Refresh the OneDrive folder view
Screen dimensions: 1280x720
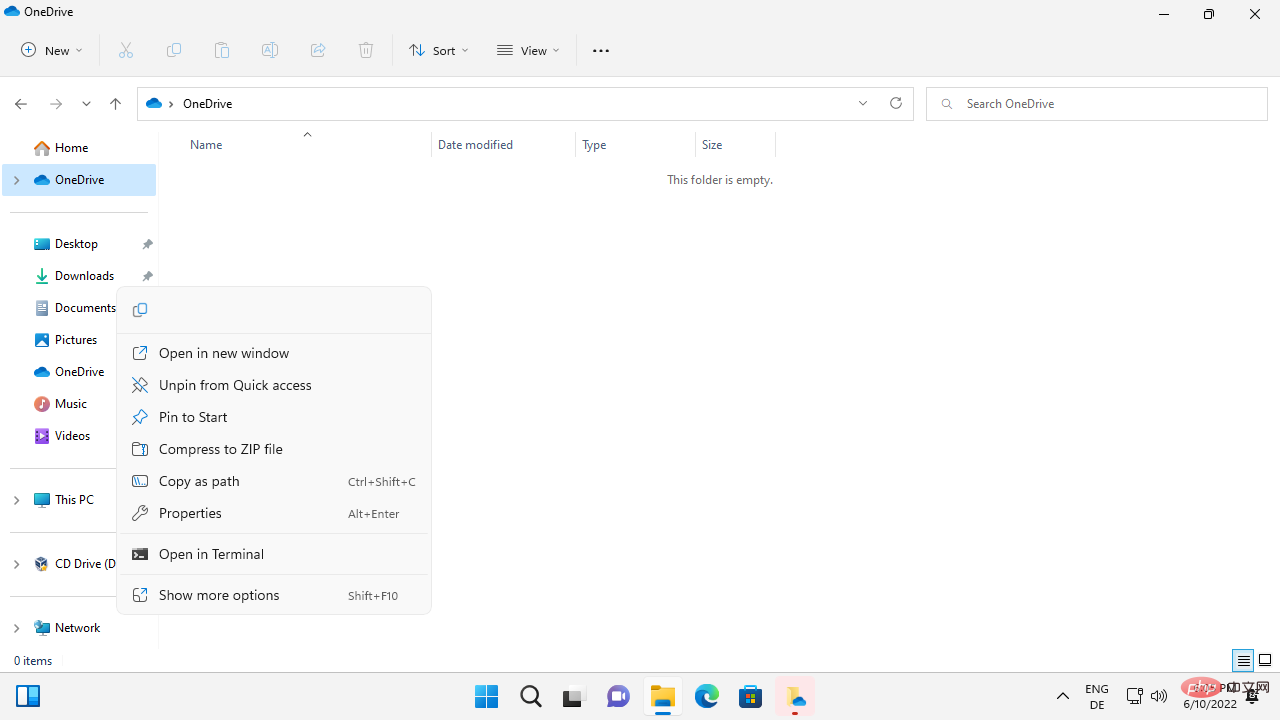click(x=896, y=103)
